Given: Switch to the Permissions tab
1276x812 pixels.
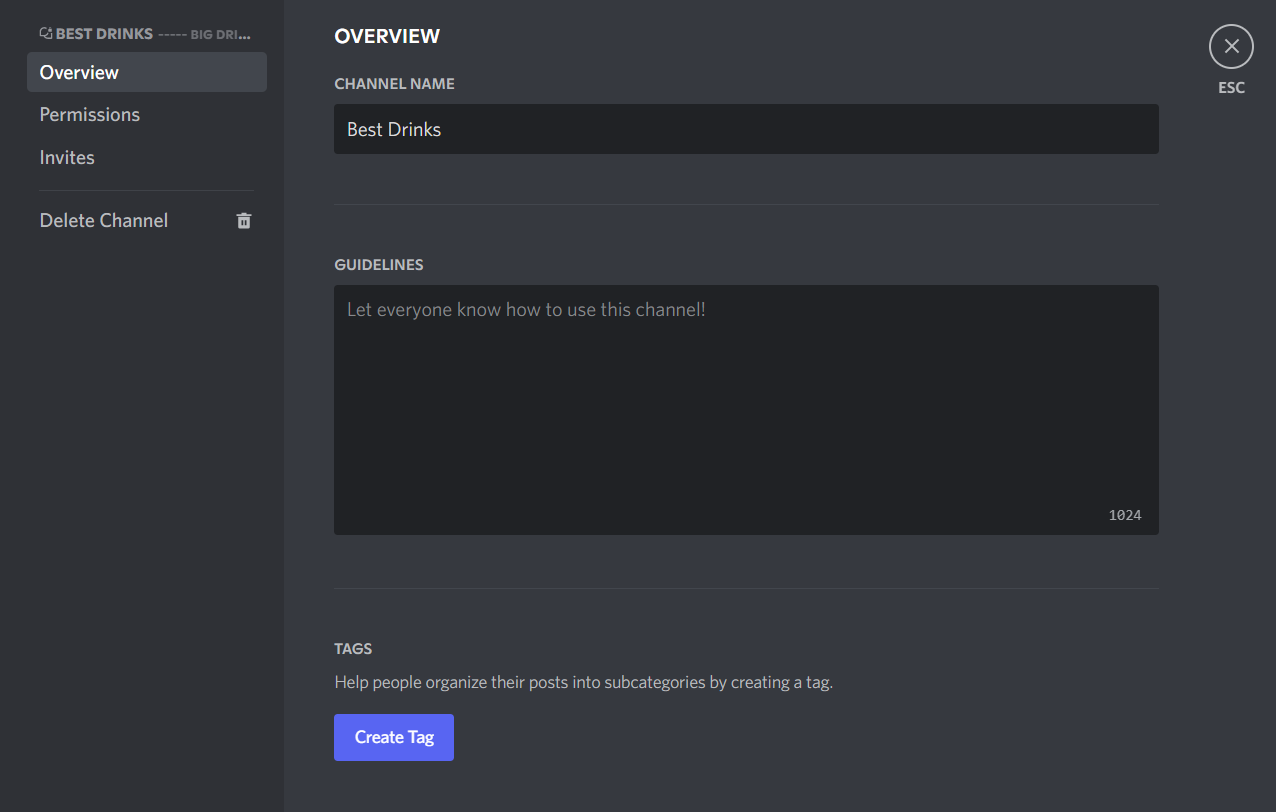Looking at the screenshot, I should (x=147, y=114).
